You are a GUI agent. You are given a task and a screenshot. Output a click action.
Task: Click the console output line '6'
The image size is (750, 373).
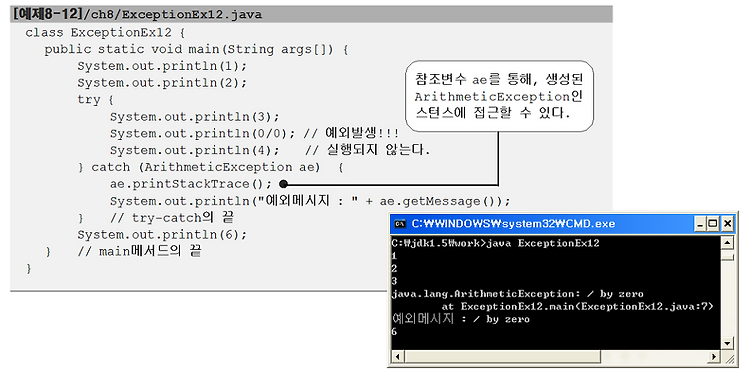pyautogui.click(x=394, y=331)
